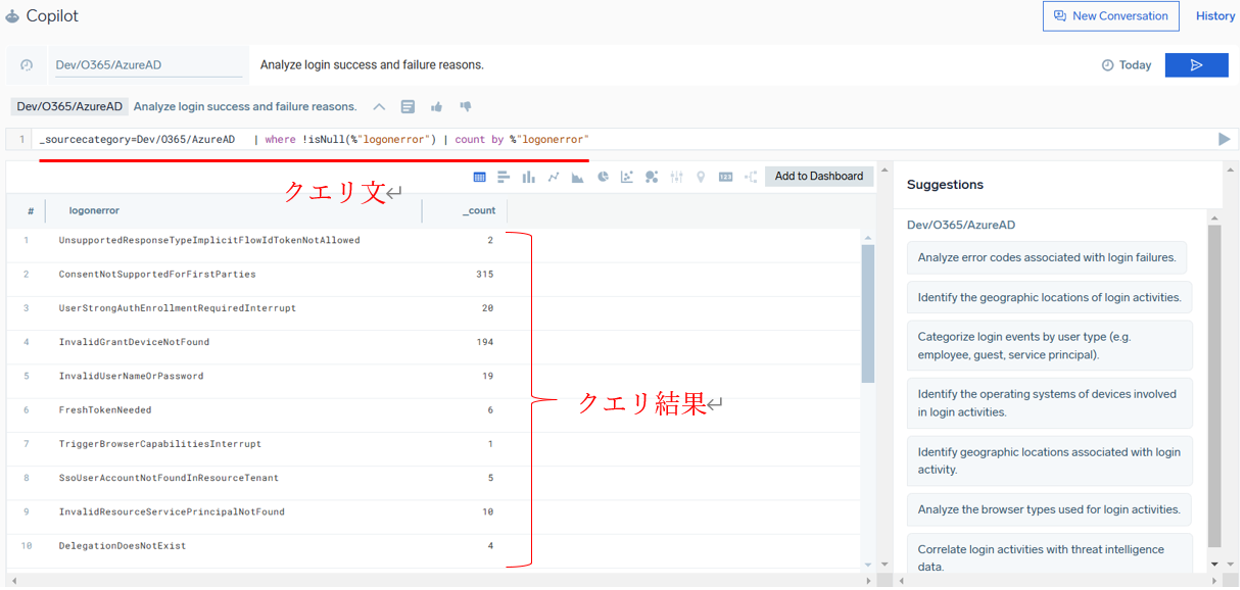Open the query details note icon
The width and height of the screenshot is (1240, 590).
coord(408,106)
